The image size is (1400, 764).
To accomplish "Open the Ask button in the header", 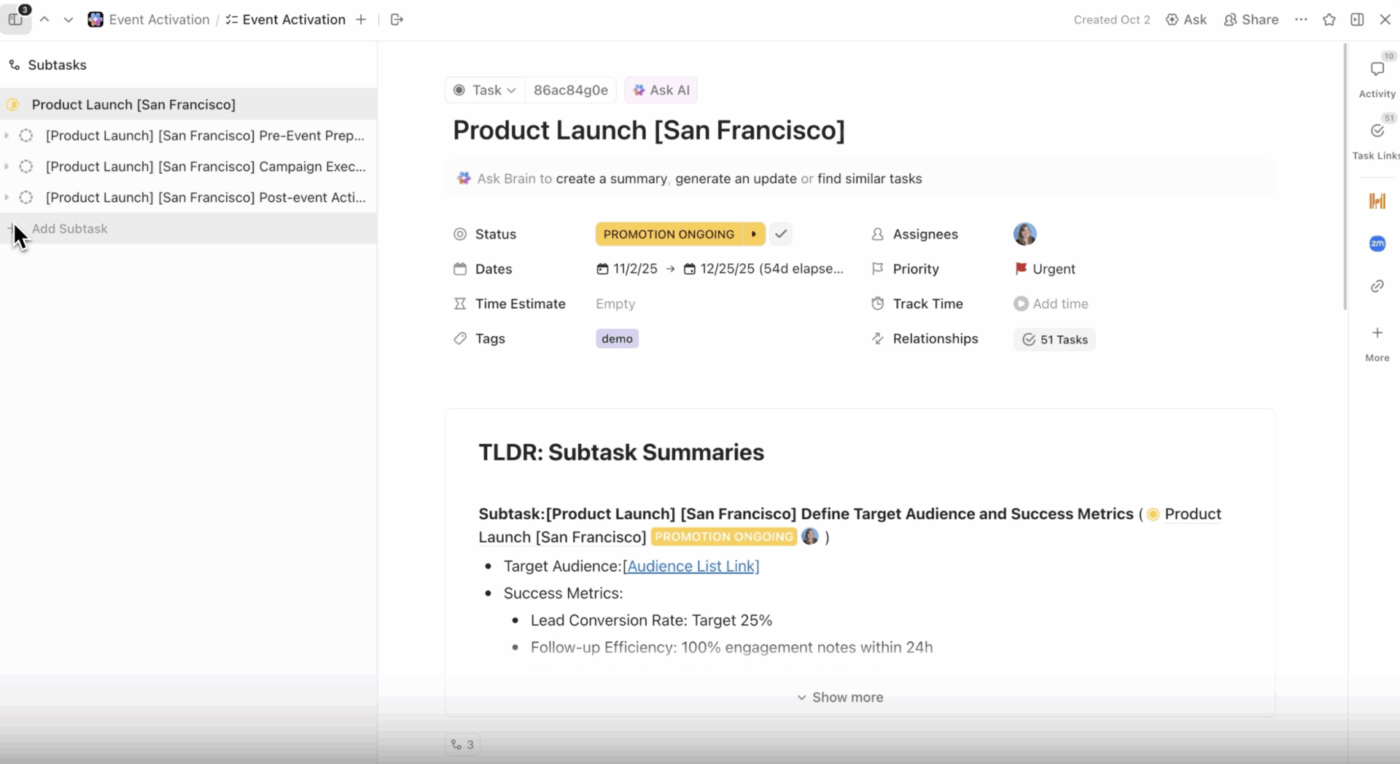I will [x=1186, y=19].
